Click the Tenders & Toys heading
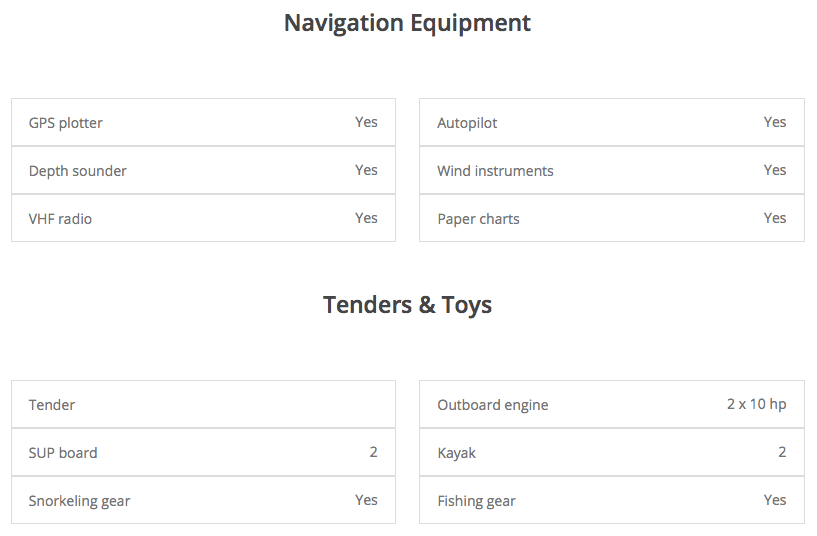The height and width of the screenshot is (536, 817). pyautogui.click(x=407, y=305)
